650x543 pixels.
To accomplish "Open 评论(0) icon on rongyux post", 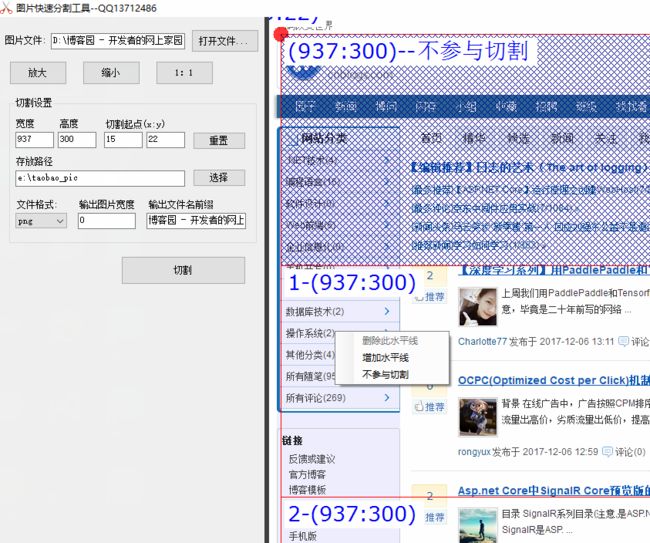I will (607, 451).
